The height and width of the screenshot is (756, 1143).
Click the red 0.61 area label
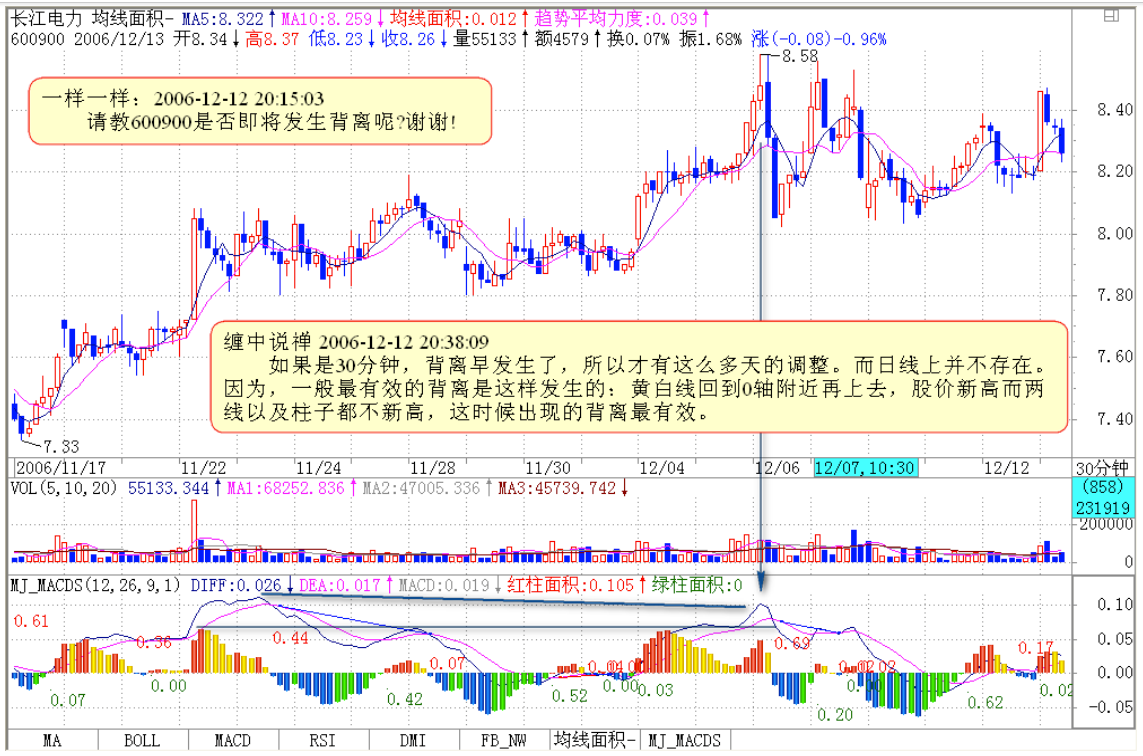(31, 621)
